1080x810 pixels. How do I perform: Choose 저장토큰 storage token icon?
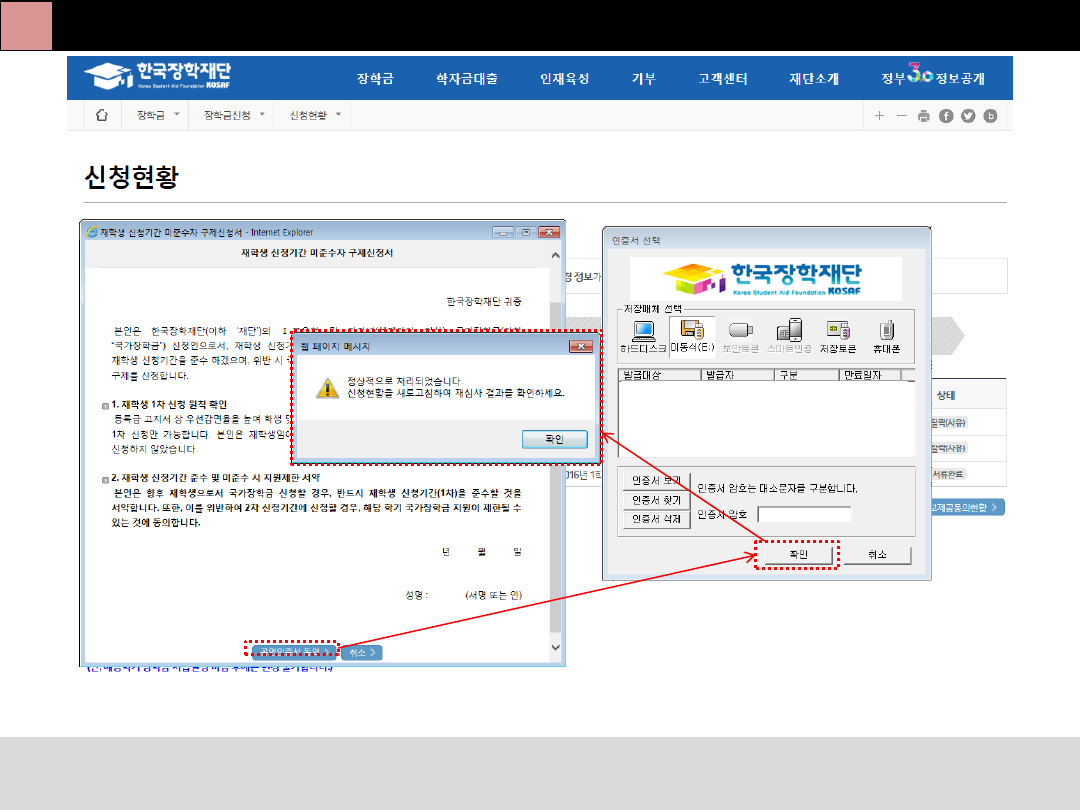[837, 336]
